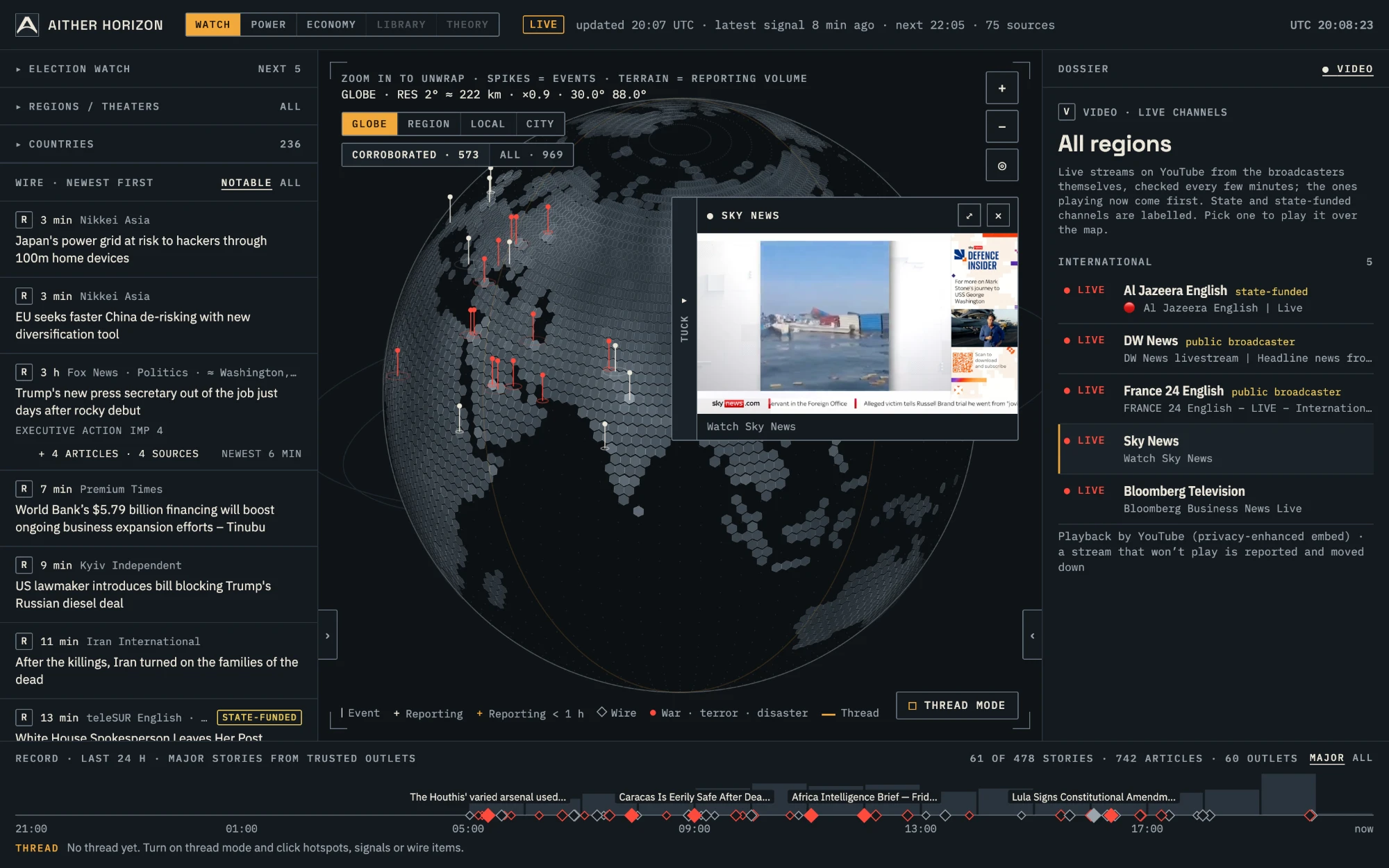Recenter the globe with target button
1389x868 pixels.
1001,166
